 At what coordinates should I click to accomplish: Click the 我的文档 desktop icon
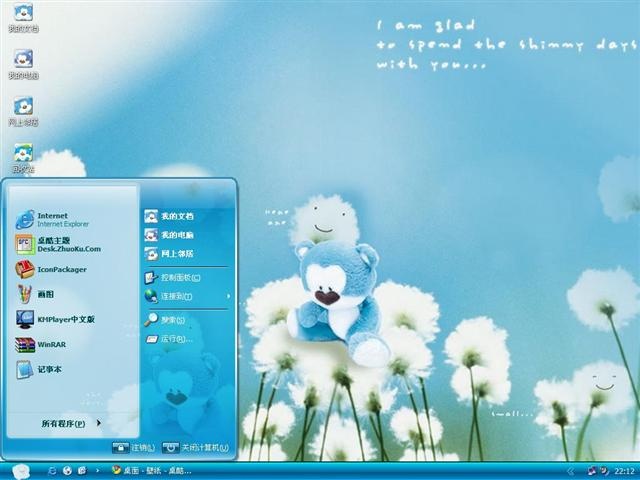pyautogui.click(x=23, y=16)
